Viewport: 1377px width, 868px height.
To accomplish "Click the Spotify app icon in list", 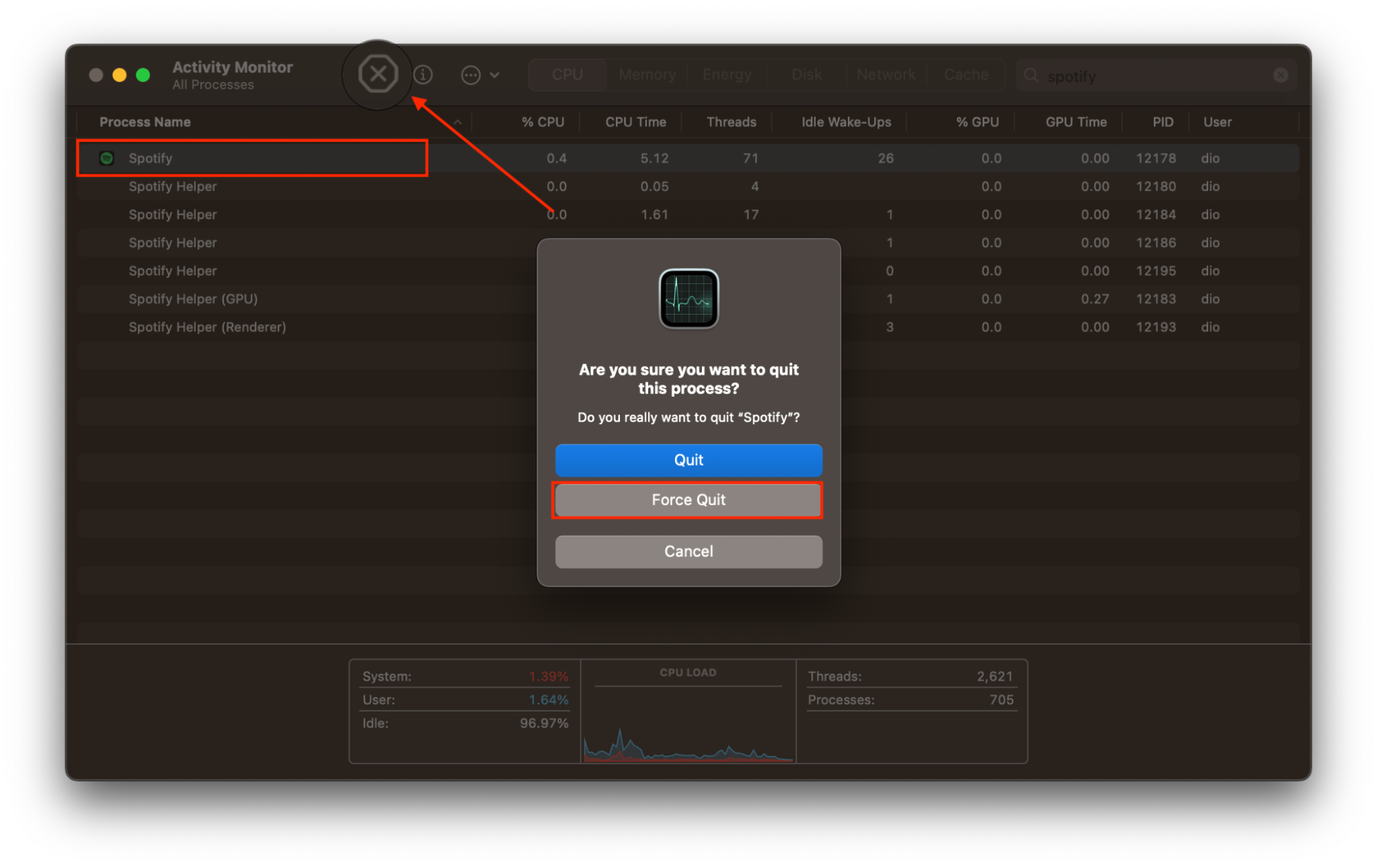I will [107, 158].
